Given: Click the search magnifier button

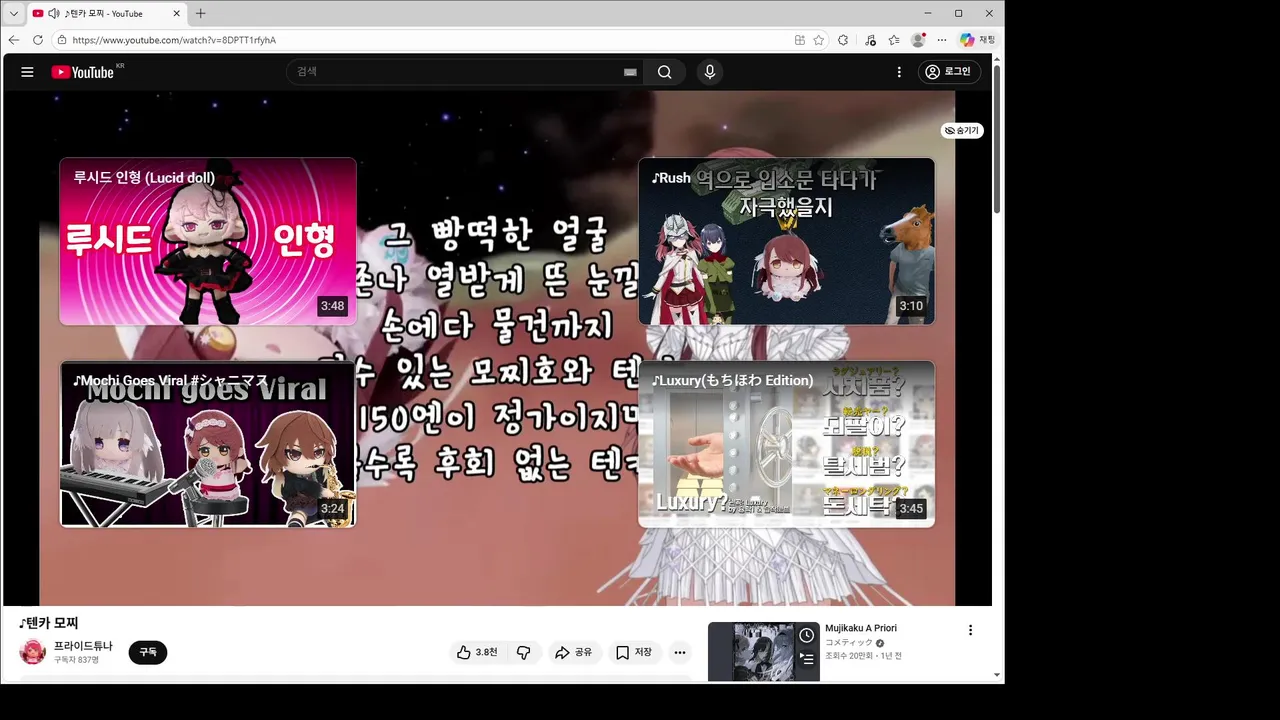Looking at the screenshot, I should click(665, 72).
